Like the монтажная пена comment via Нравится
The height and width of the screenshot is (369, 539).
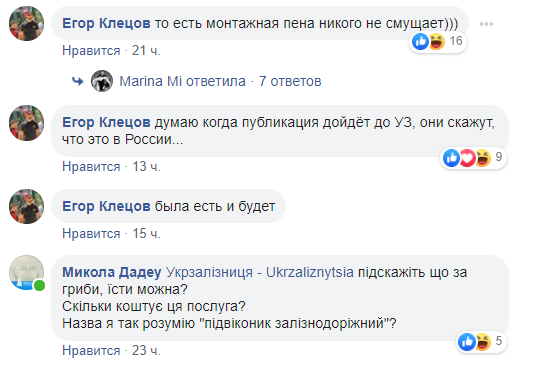click(x=91, y=51)
